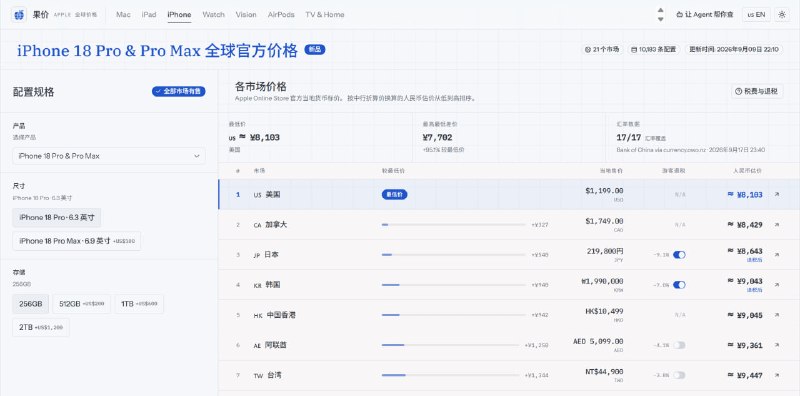
Task: Enable tax refund toggle for 阿联酋
Action: [679, 345]
